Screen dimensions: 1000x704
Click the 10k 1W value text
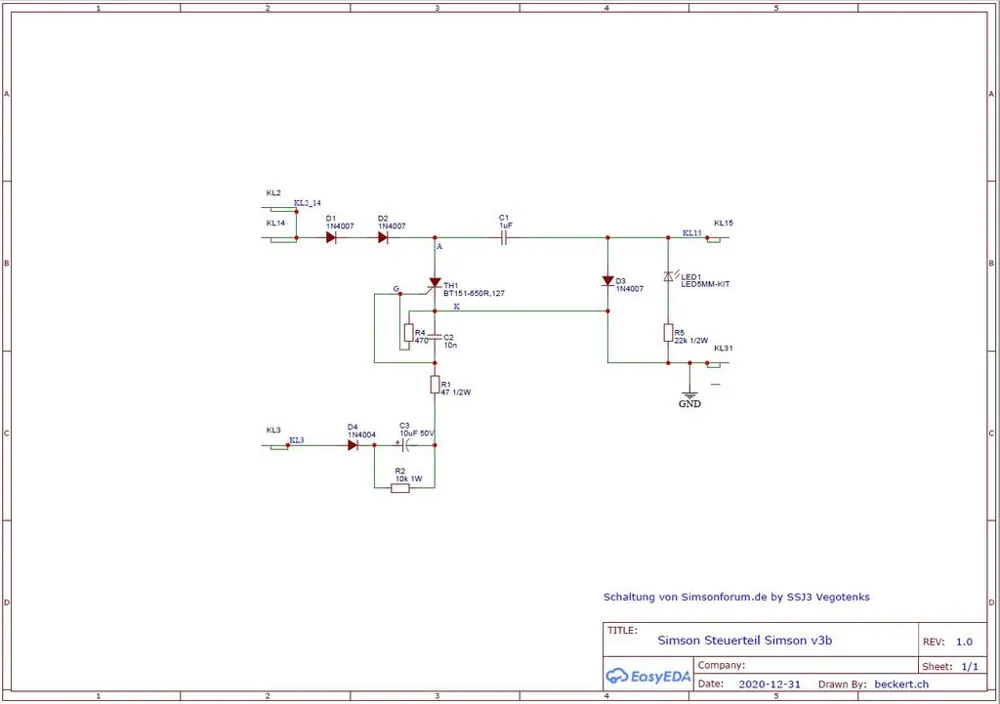coord(409,479)
